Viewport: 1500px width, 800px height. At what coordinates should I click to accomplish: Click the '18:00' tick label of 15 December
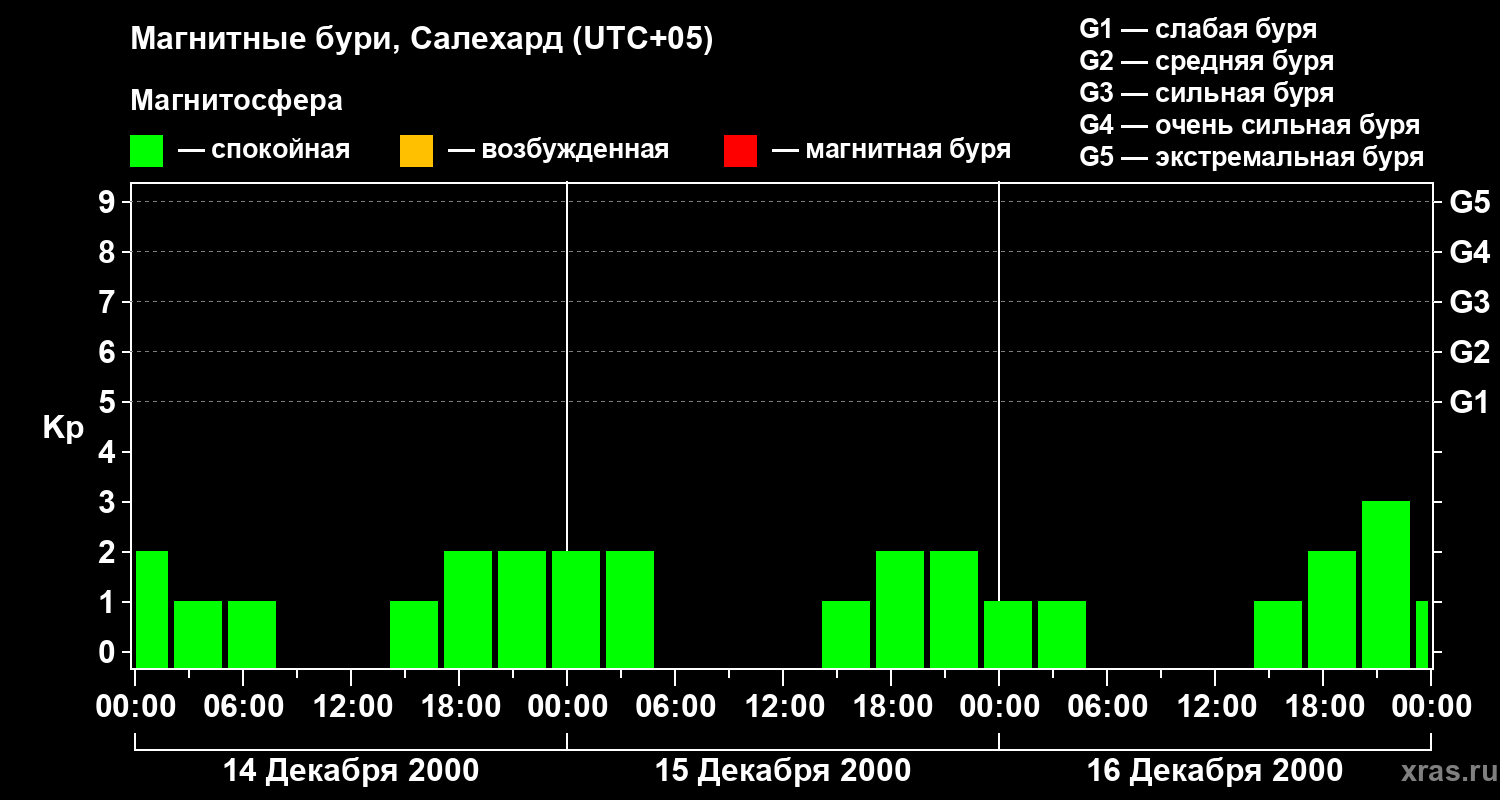(x=891, y=707)
